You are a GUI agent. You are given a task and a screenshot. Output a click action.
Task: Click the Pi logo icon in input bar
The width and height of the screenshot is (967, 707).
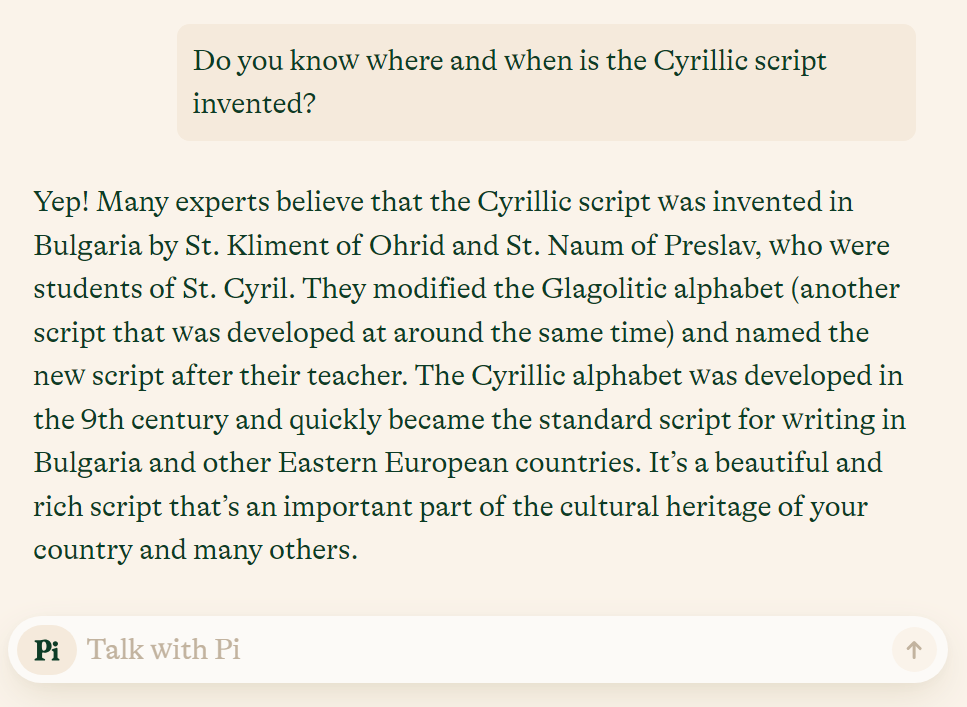47,650
